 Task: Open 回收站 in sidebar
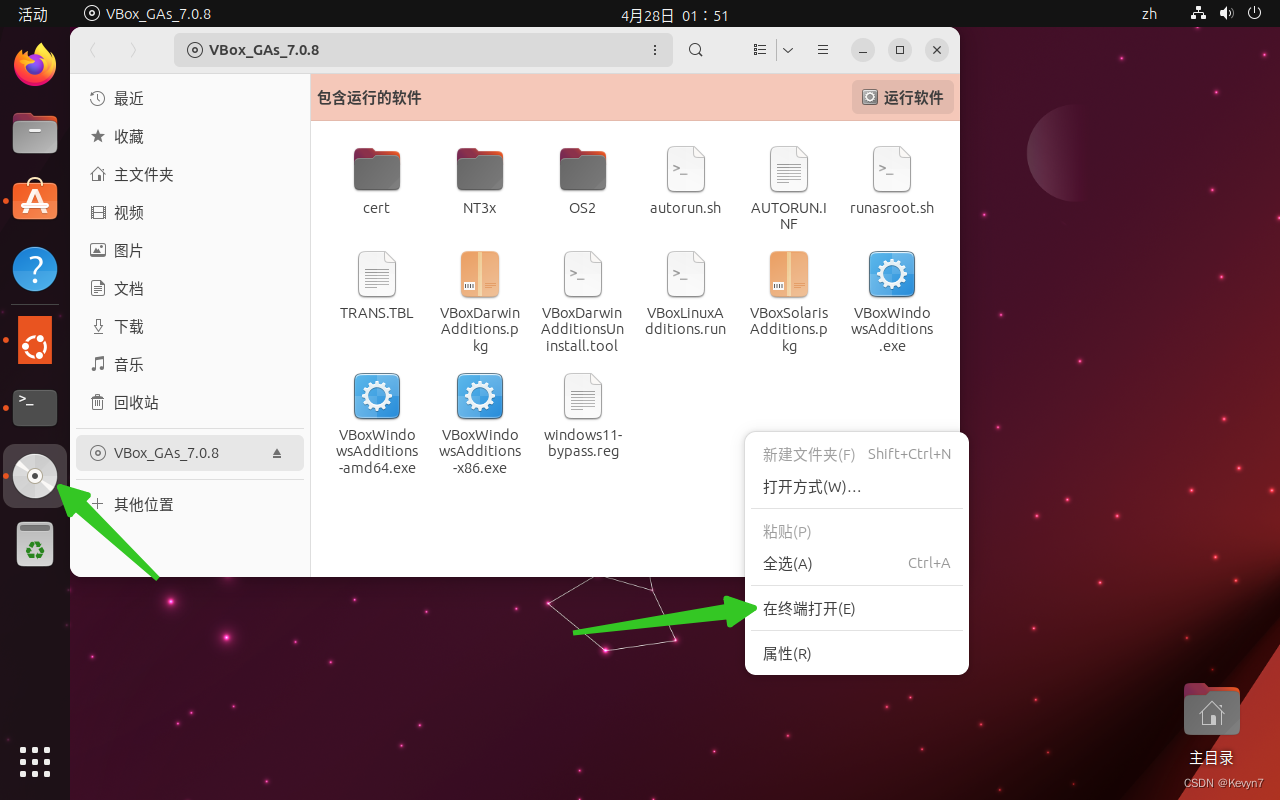point(190,402)
